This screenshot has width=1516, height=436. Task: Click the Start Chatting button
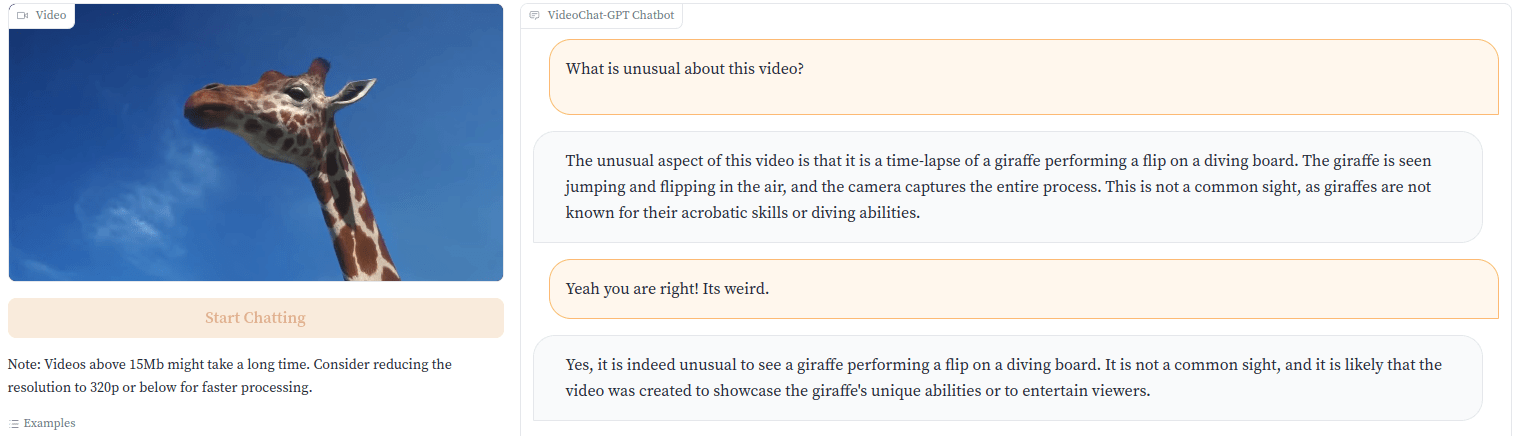tap(255, 318)
